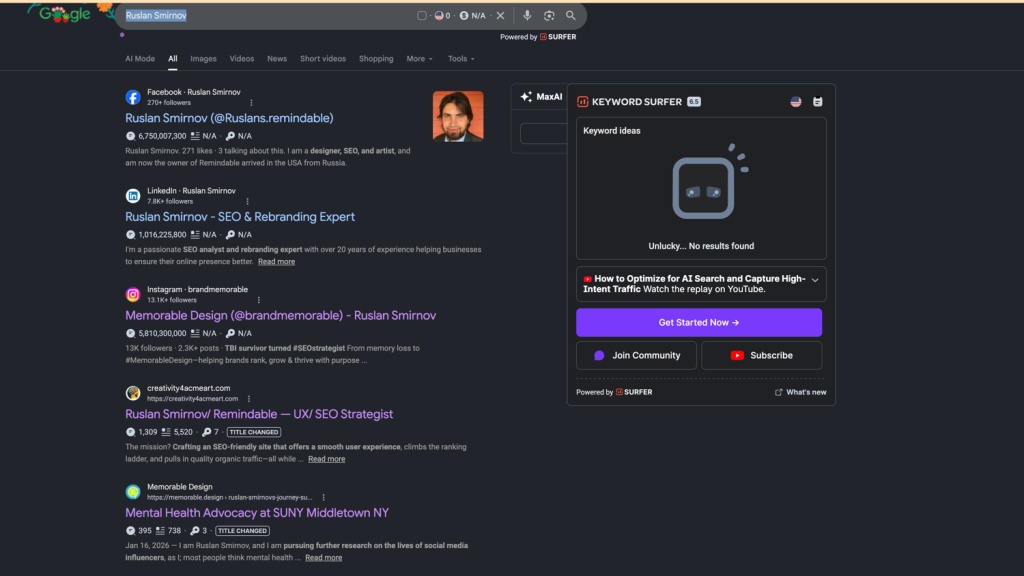Click the YouTube Subscribe button

pyautogui.click(x=761, y=355)
